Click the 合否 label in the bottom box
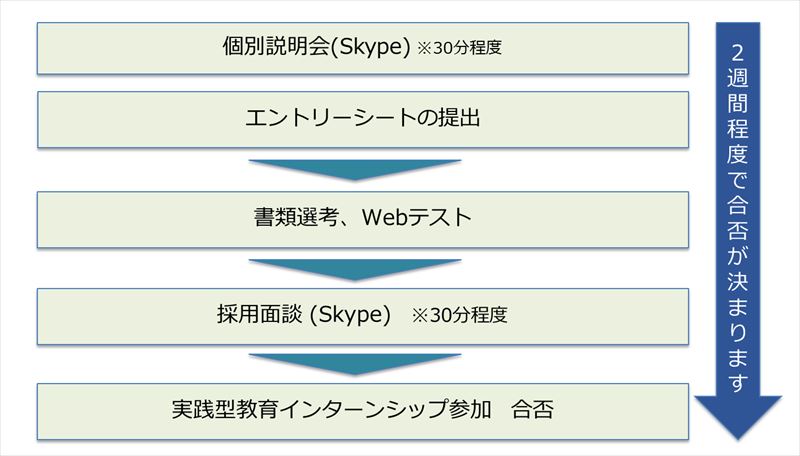Screen dimensions: 800x456 532,410
